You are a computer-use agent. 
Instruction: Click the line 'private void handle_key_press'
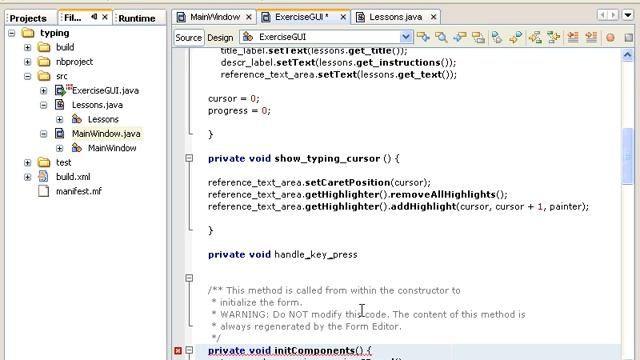point(282,255)
